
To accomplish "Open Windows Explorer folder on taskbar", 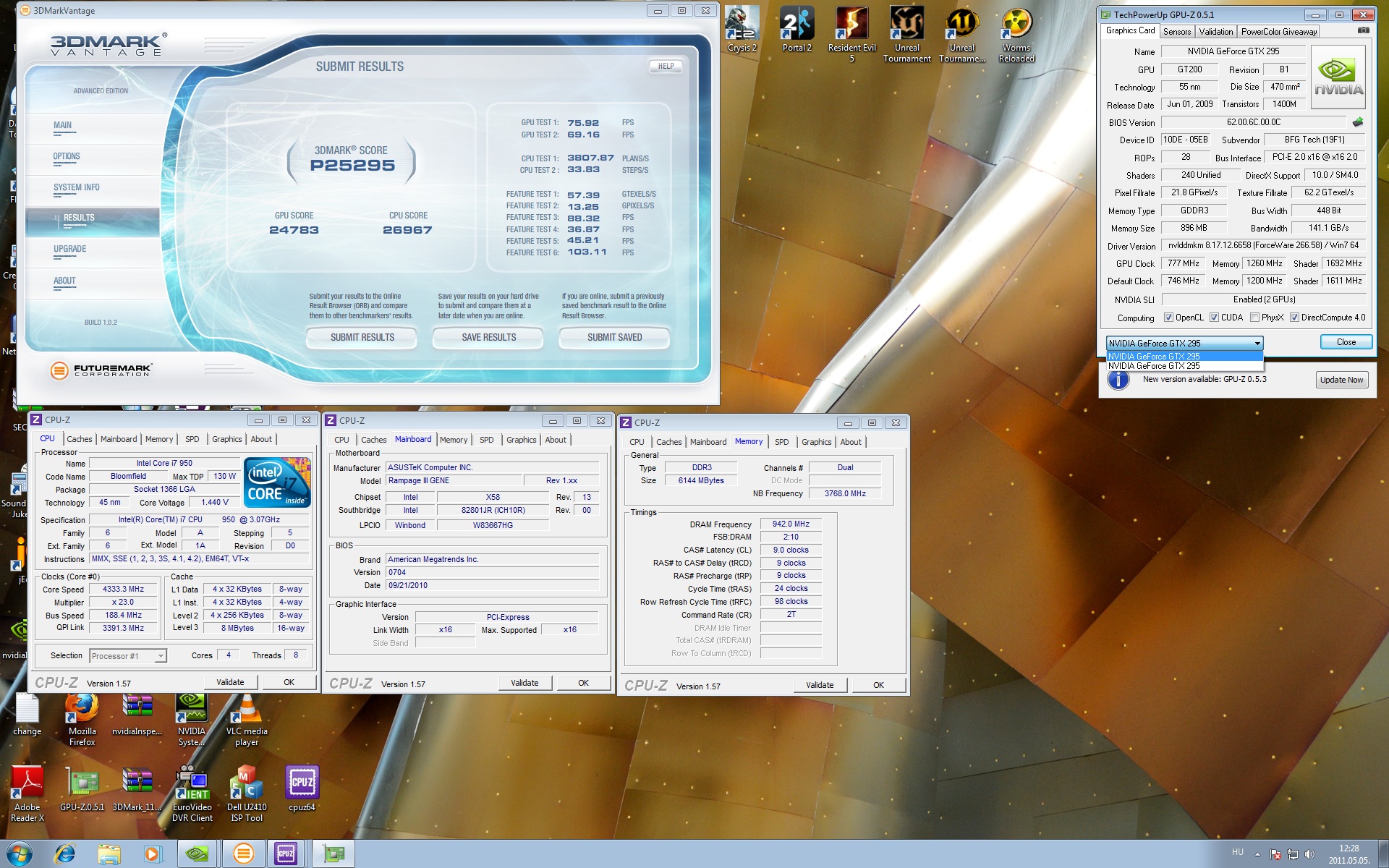I will 109,854.
